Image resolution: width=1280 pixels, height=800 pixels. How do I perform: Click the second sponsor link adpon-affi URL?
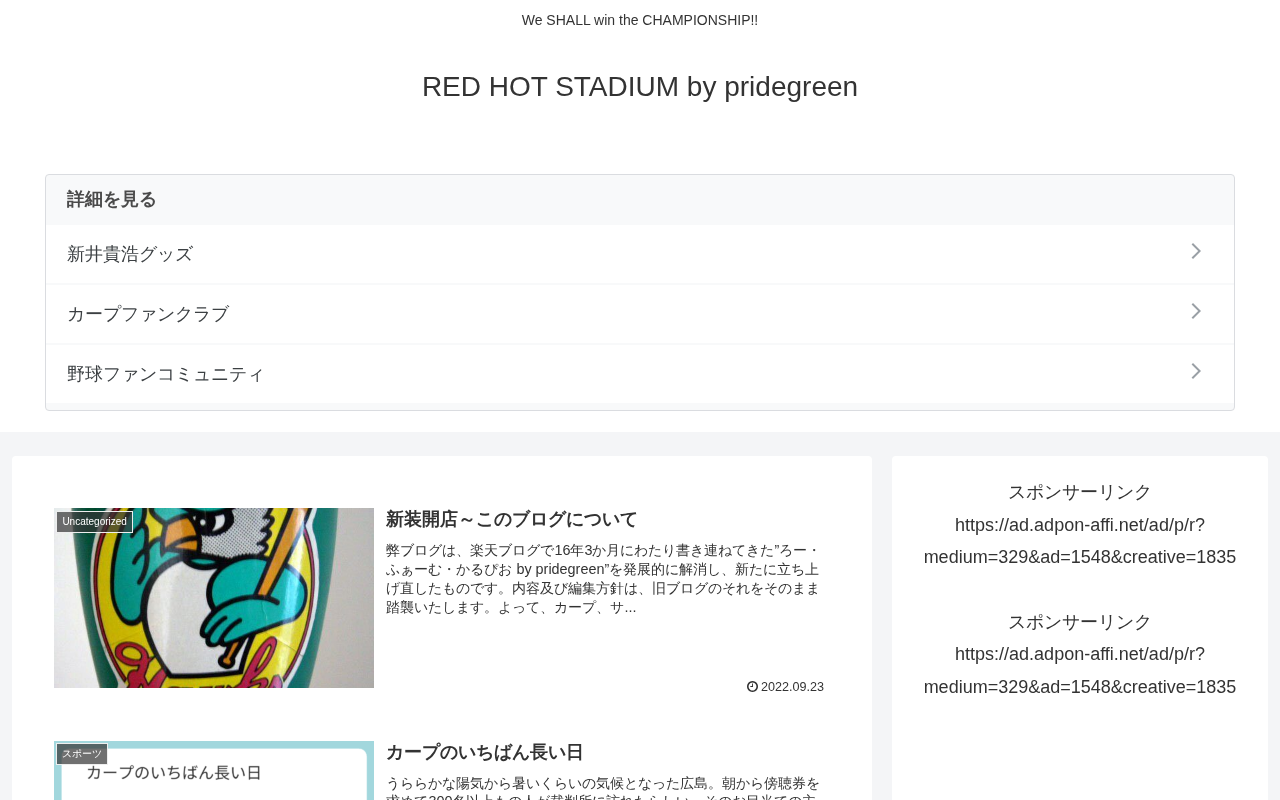1080,671
